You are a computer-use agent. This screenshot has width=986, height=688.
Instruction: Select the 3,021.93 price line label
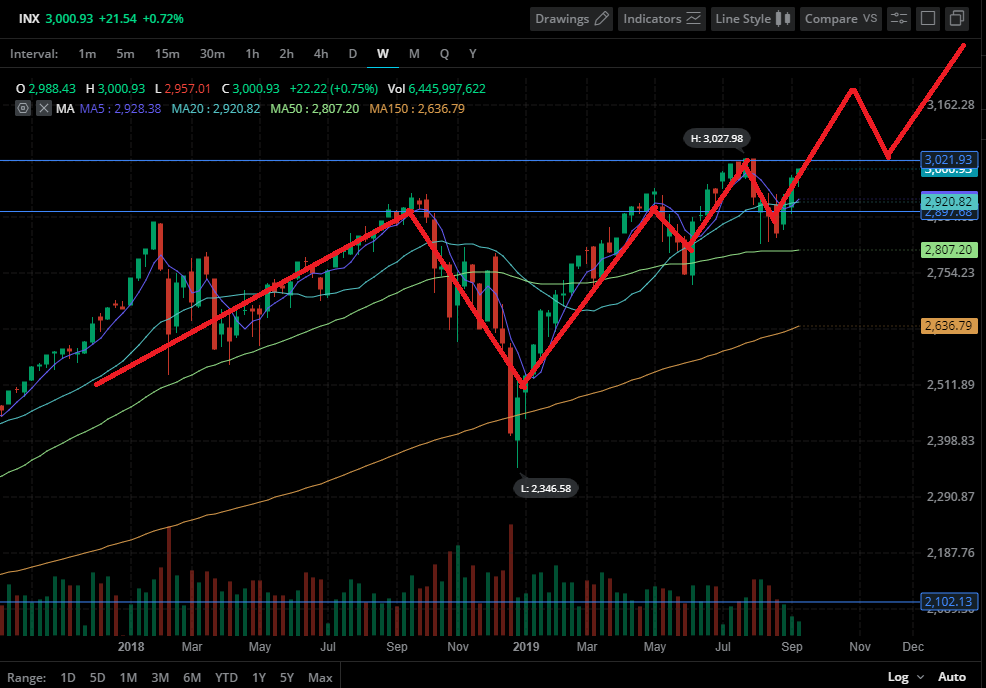[949, 160]
